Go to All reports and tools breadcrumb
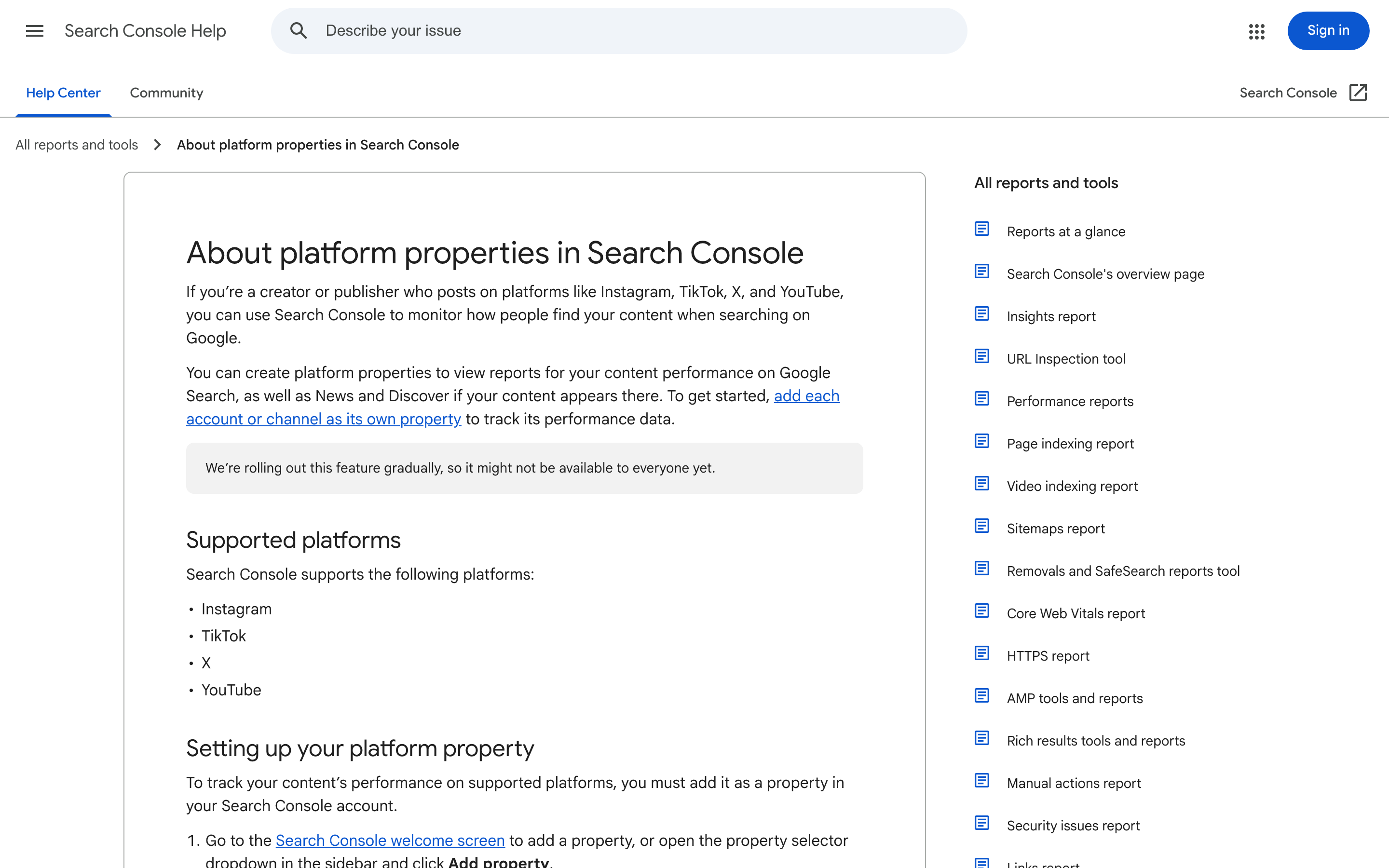The width and height of the screenshot is (1389, 868). (x=77, y=145)
